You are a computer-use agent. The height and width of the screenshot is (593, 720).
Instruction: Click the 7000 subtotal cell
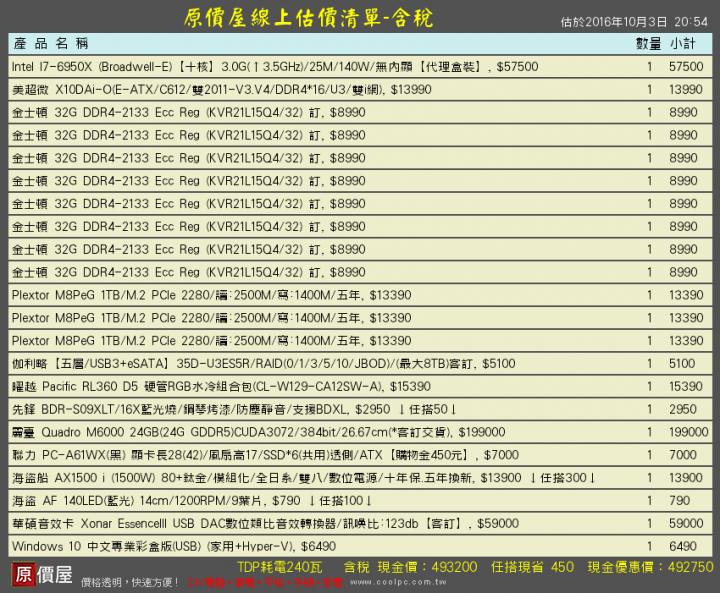(683, 455)
